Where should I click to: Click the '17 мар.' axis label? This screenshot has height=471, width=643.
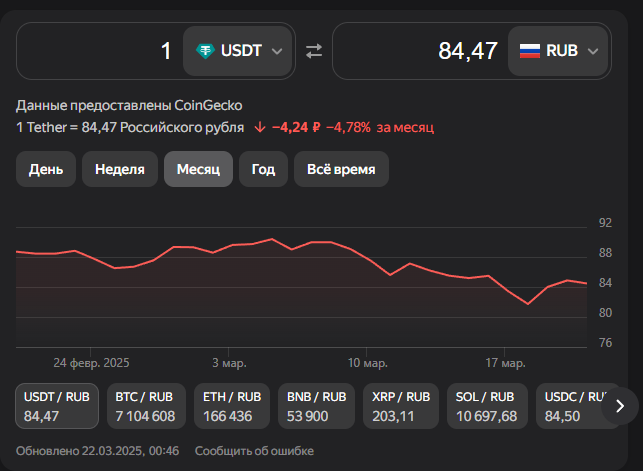pos(505,363)
